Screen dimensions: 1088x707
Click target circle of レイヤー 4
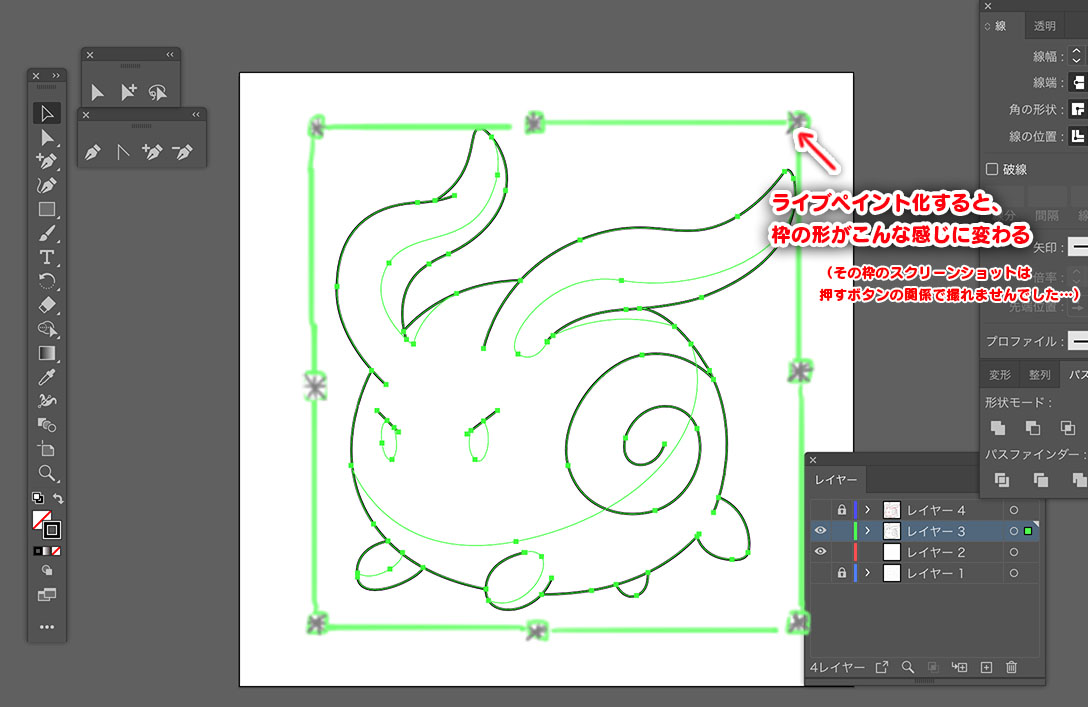point(1014,510)
